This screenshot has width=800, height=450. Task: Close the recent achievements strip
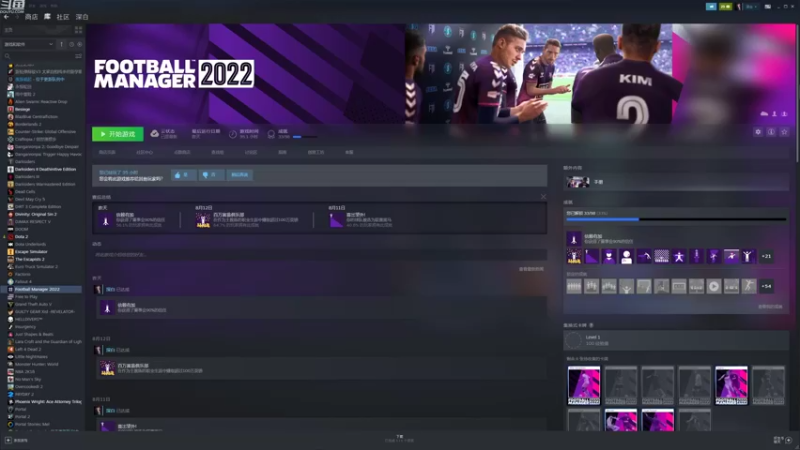click(x=543, y=197)
